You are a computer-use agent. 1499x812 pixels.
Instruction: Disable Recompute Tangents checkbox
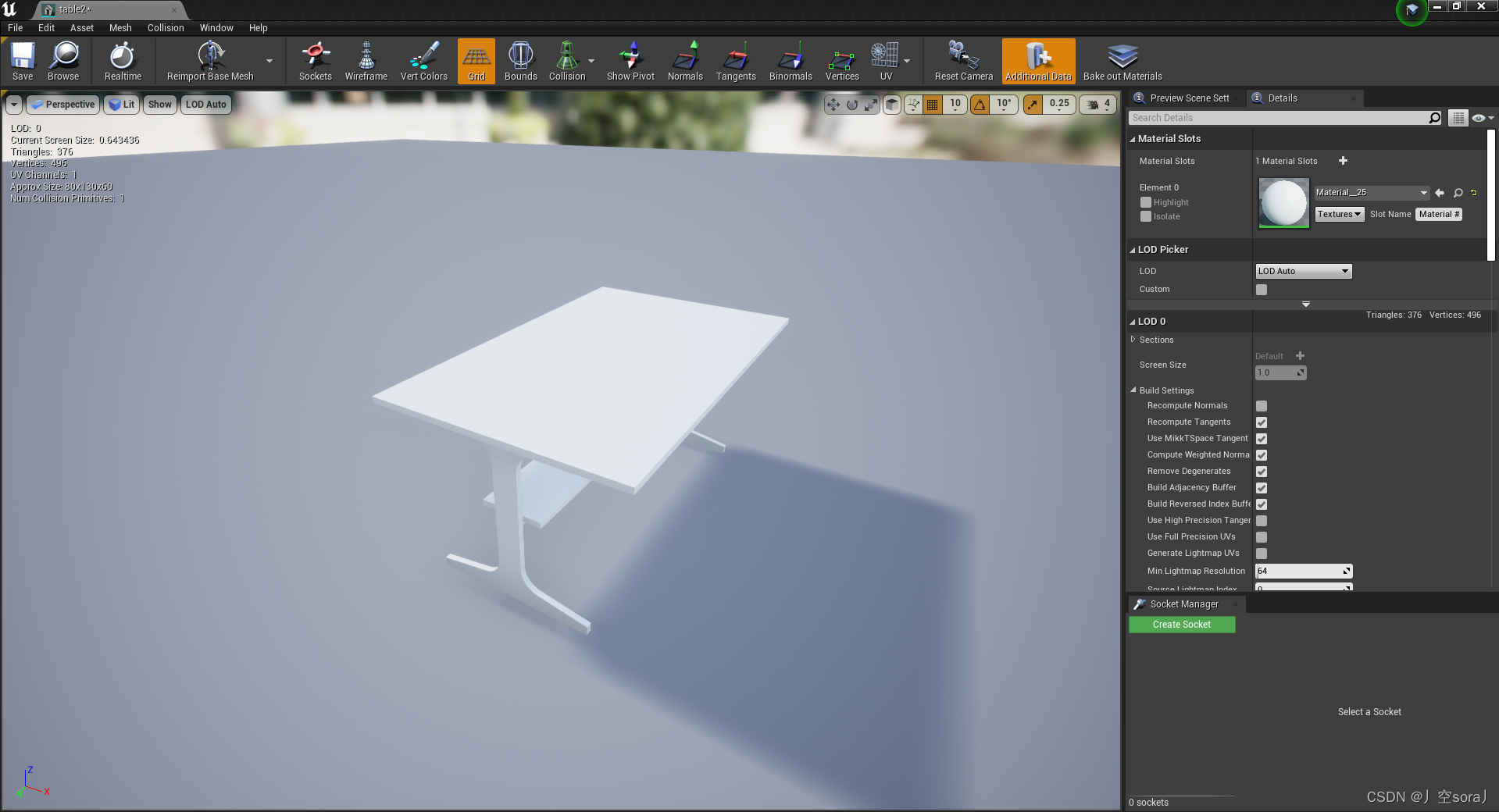[x=1261, y=422]
